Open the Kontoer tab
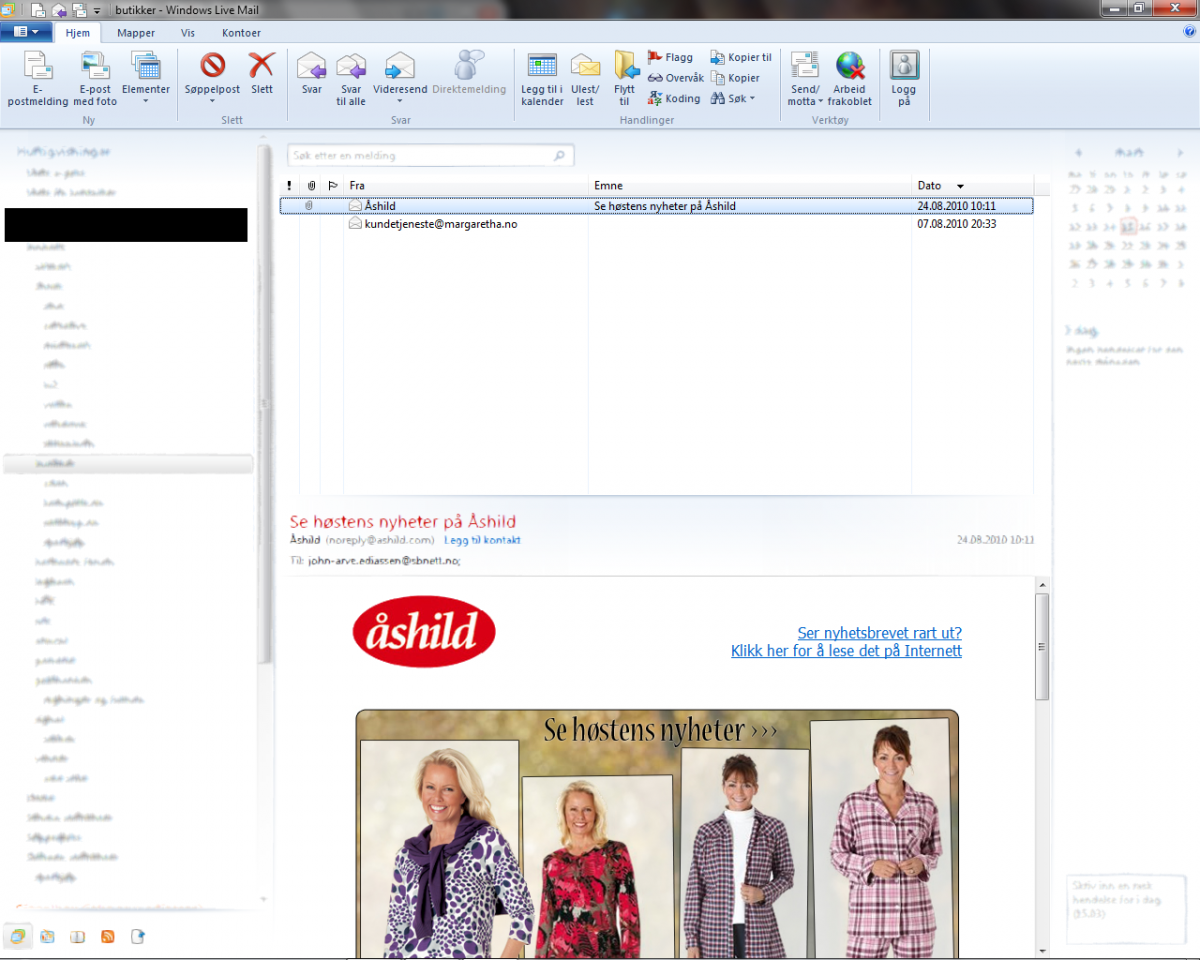The image size is (1200, 960). pos(242,33)
